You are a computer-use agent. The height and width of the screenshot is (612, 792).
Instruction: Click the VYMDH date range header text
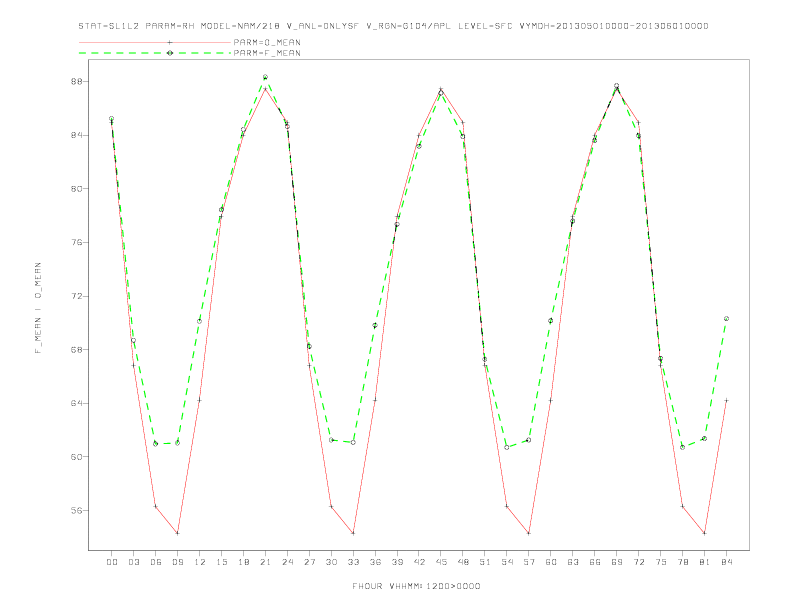(x=614, y=26)
